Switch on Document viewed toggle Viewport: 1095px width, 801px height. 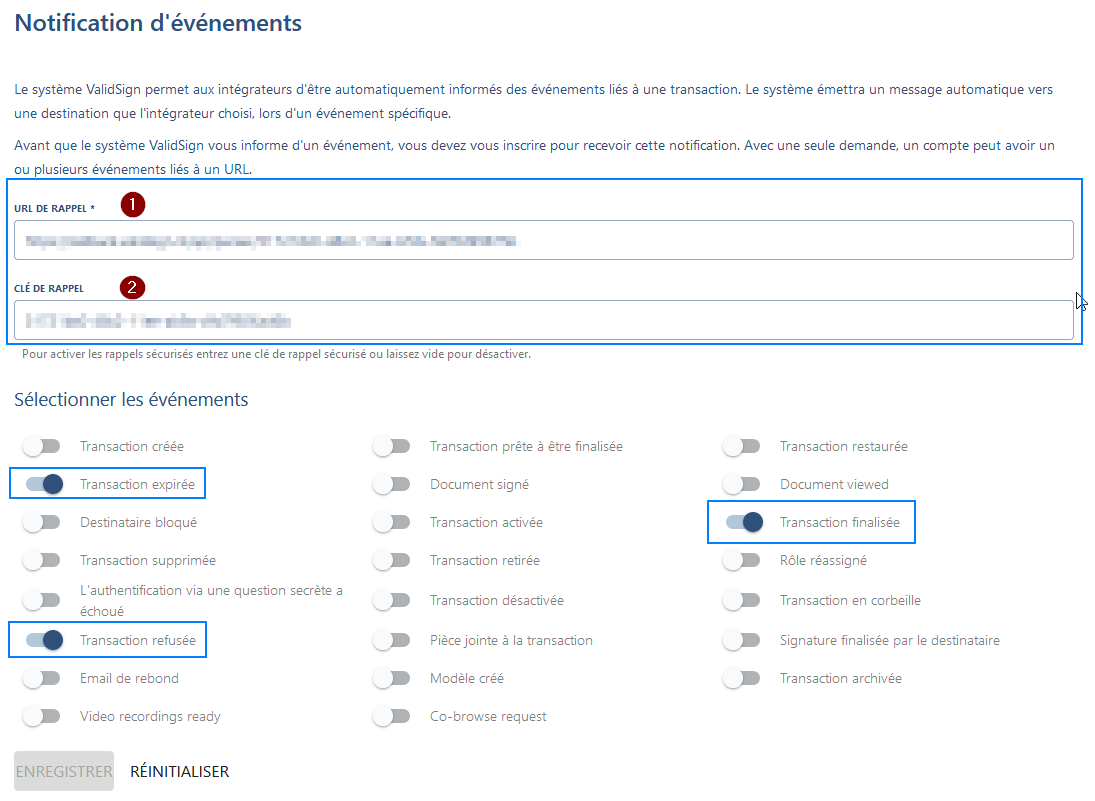742,484
